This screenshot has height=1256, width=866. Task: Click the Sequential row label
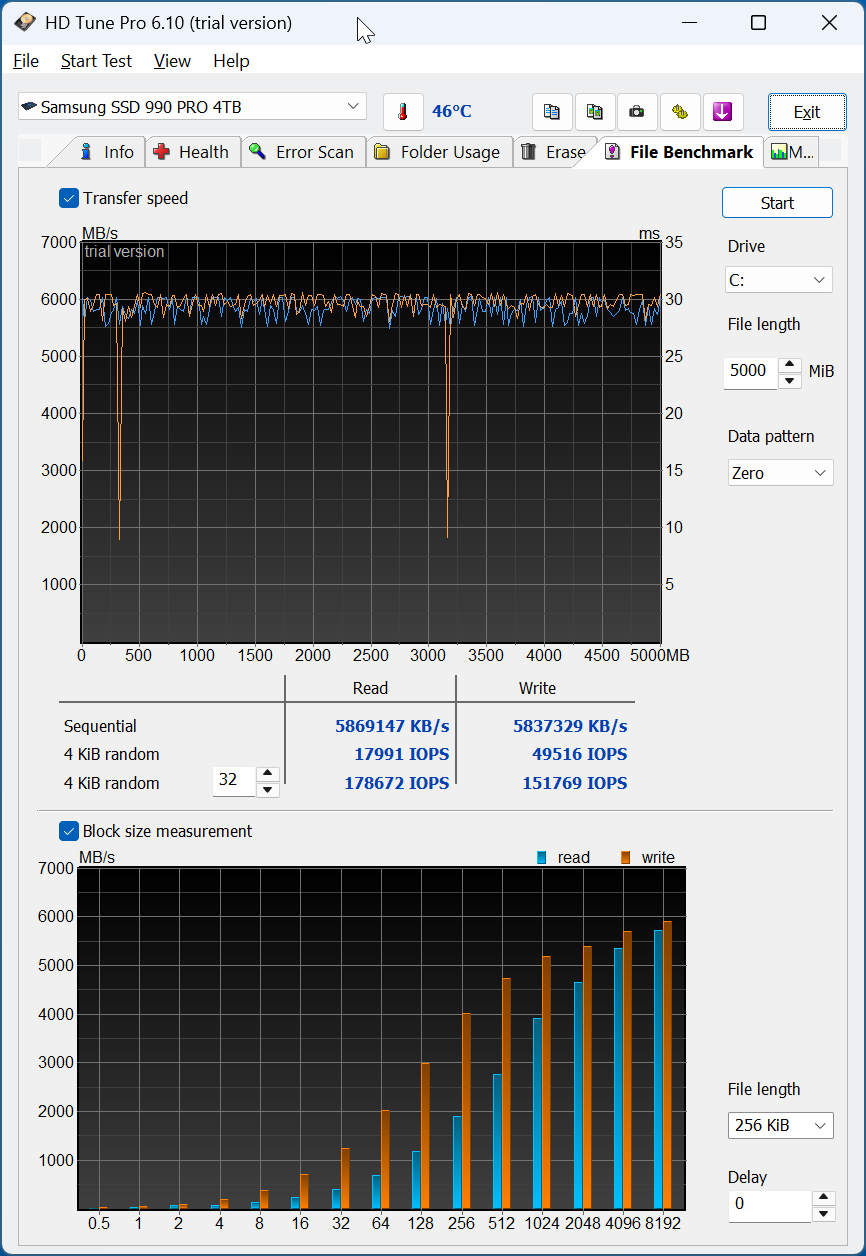coord(100,726)
